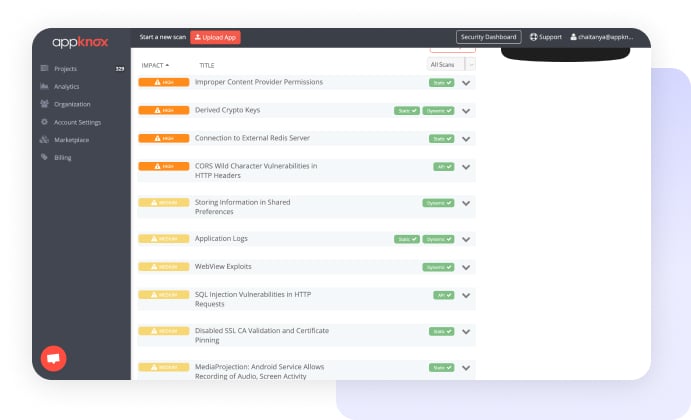
Task: Click MEDIUM badge on SQL Injection row
Action: coord(164,294)
